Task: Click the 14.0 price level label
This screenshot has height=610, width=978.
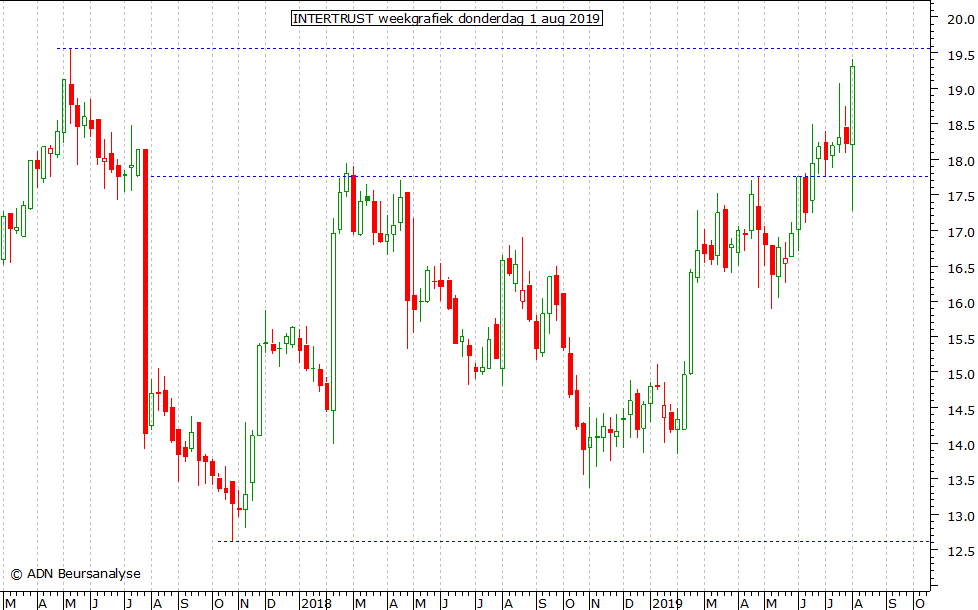Action: [960, 446]
